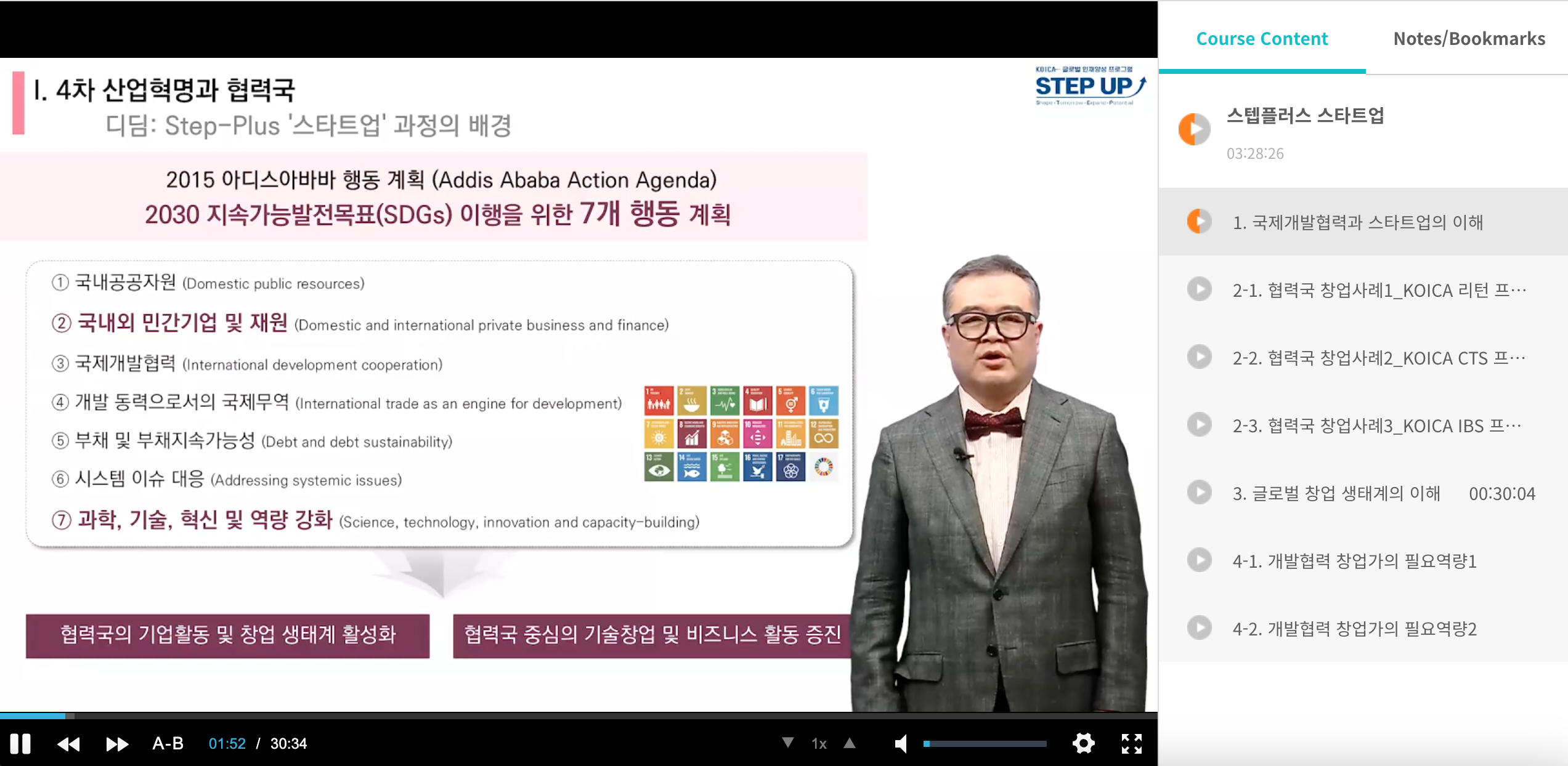Decrease playback speed with down arrow
The width and height of the screenshot is (1568, 766).
(787, 743)
